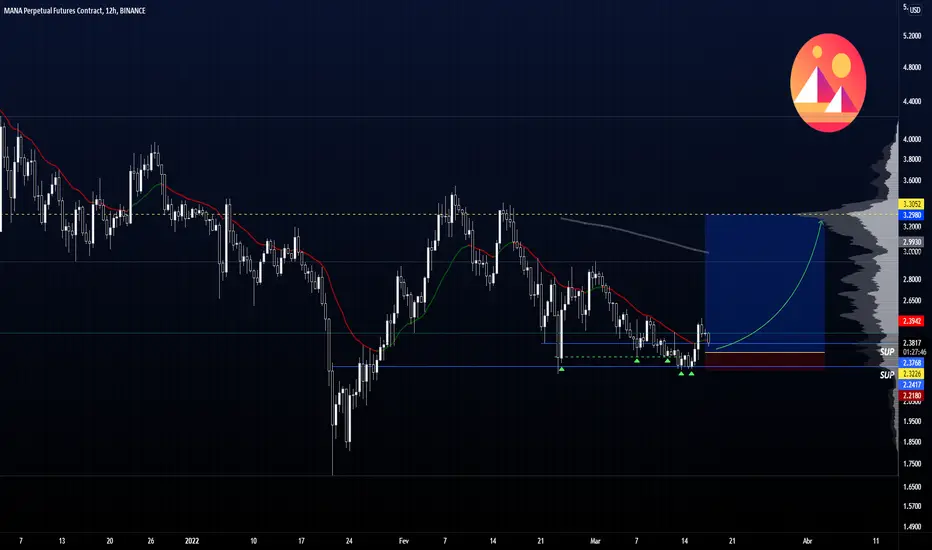Select the dark red 2.2180 price label
Screen dimensions: 932x550
coord(912,395)
